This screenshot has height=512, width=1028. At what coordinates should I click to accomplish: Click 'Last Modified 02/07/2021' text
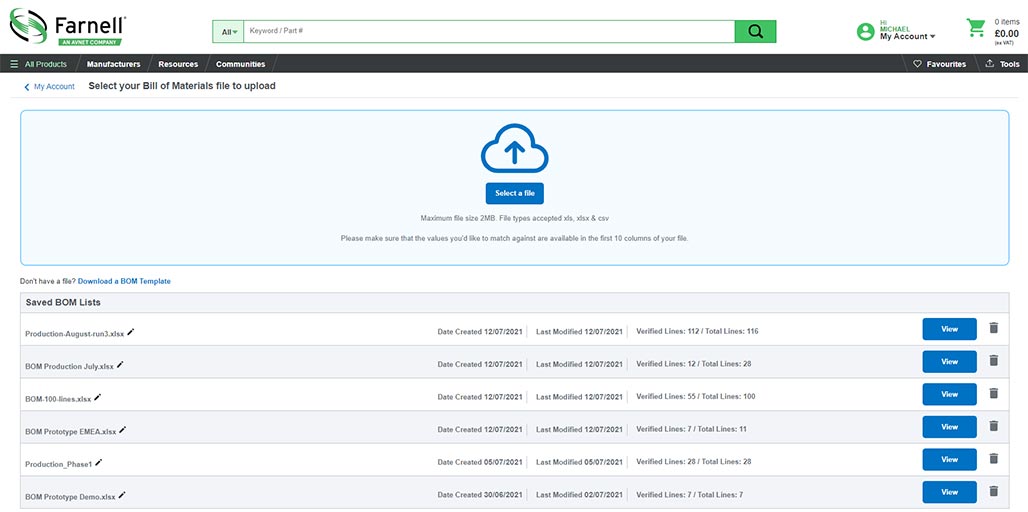point(580,494)
